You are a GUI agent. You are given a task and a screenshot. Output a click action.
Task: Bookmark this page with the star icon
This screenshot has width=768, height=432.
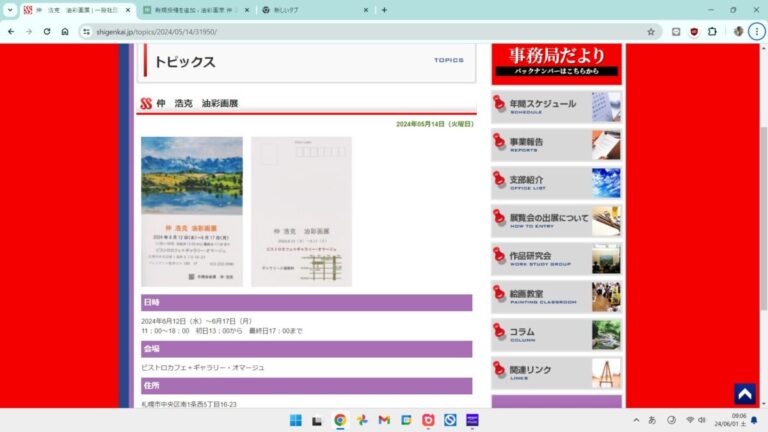tap(650, 32)
